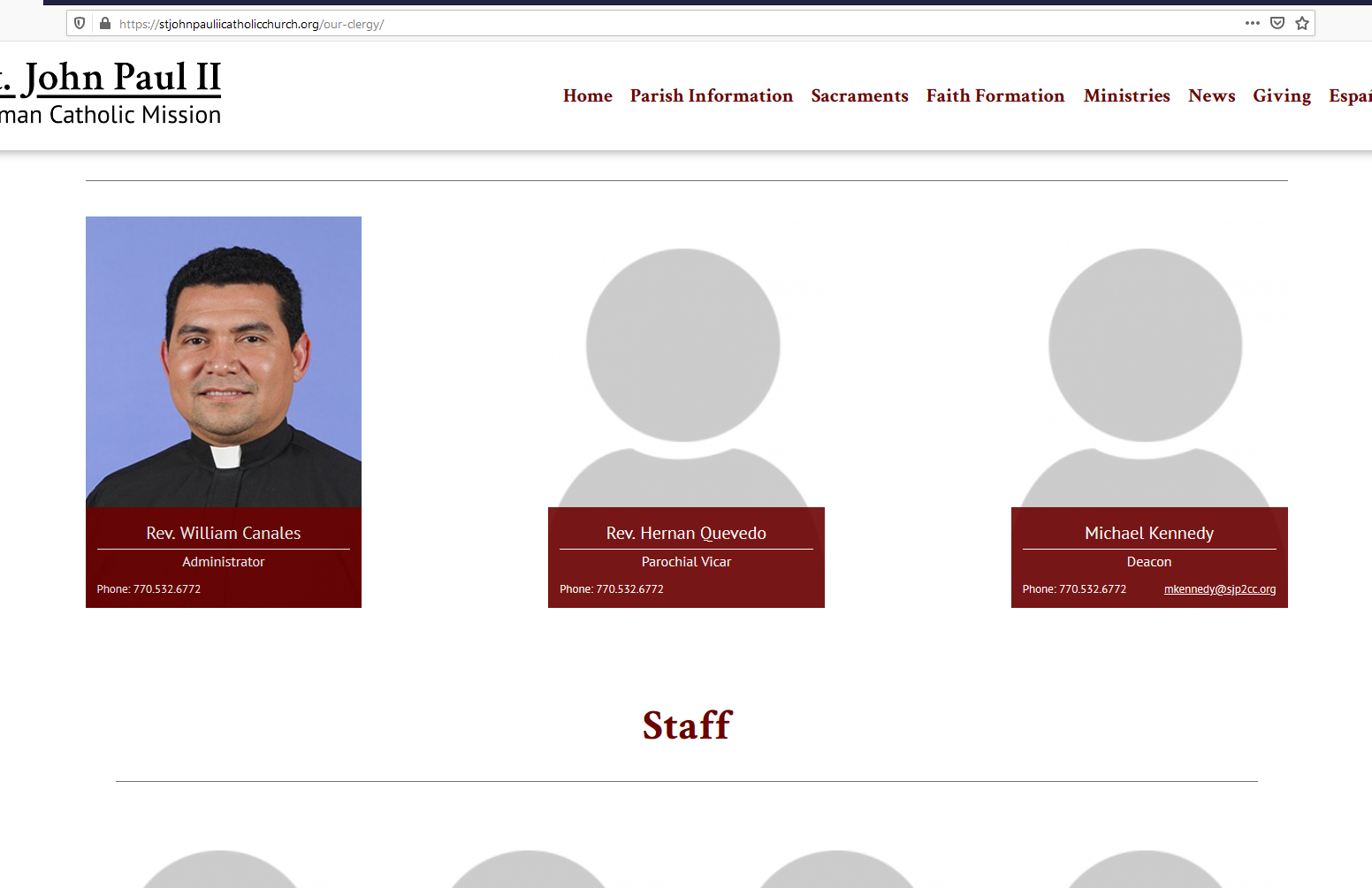Screen dimensions: 1372x888
Task: Open the page actions three-dot menu
Action: tap(1252, 23)
